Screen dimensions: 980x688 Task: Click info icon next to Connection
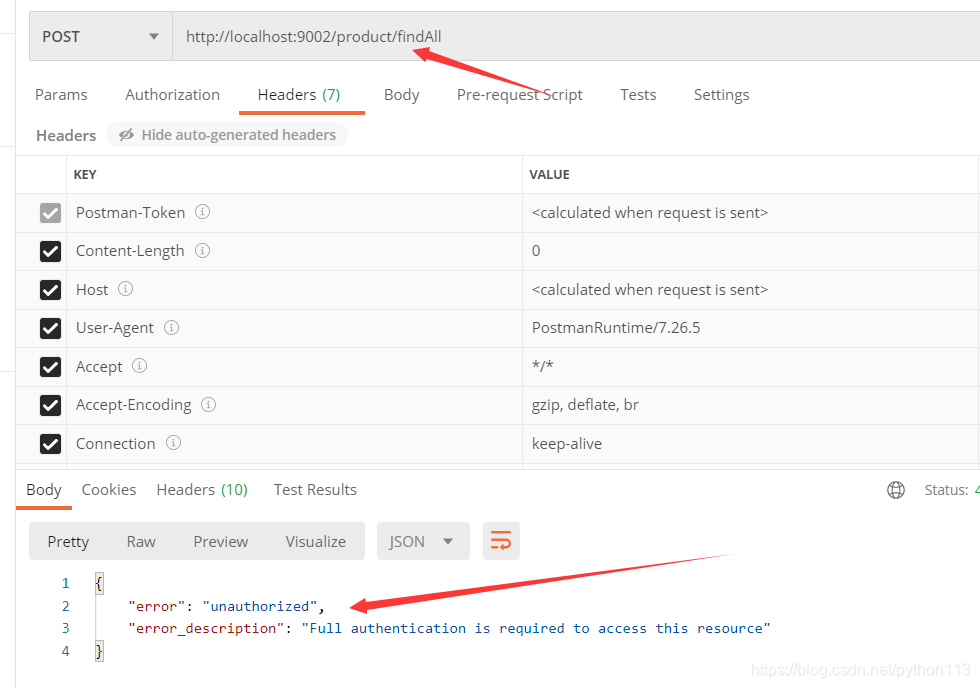tap(173, 442)
